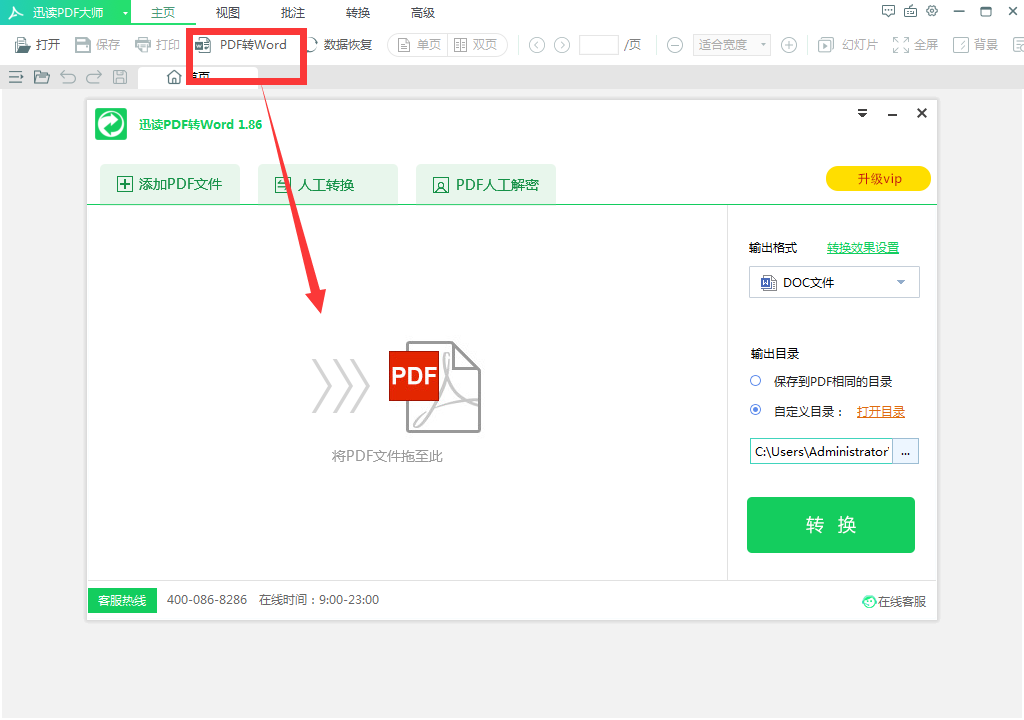Open the 视图 ribbon tab
This screenshot has width=1024, height=720.
[228, 12]
